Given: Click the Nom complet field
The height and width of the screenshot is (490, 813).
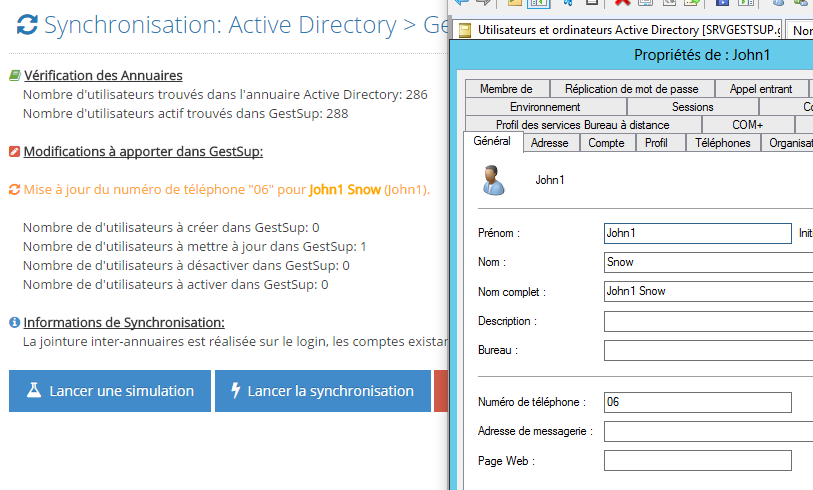Looking at the screenshot, I should (x=708, y=291).
